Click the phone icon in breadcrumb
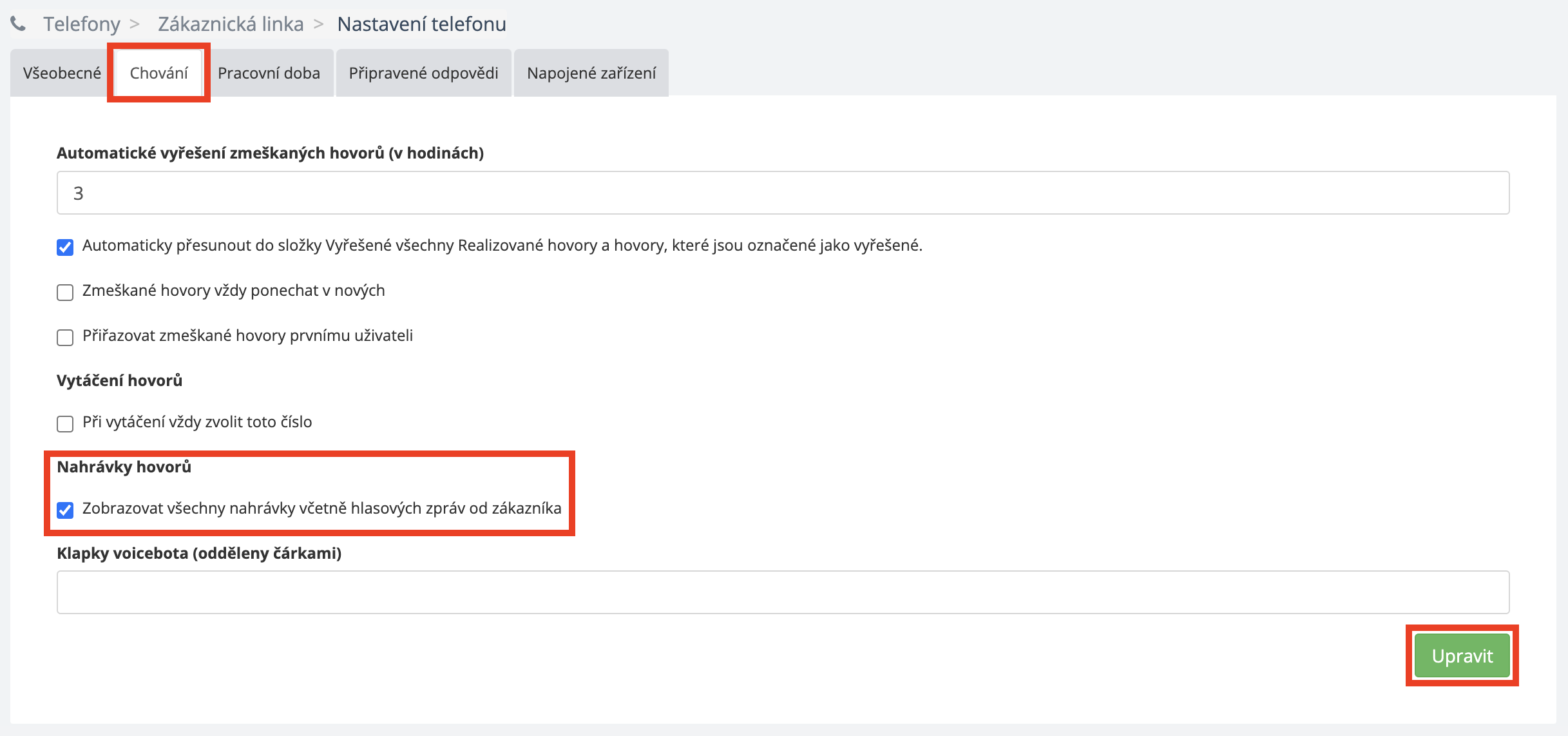 tap(19, 24)
